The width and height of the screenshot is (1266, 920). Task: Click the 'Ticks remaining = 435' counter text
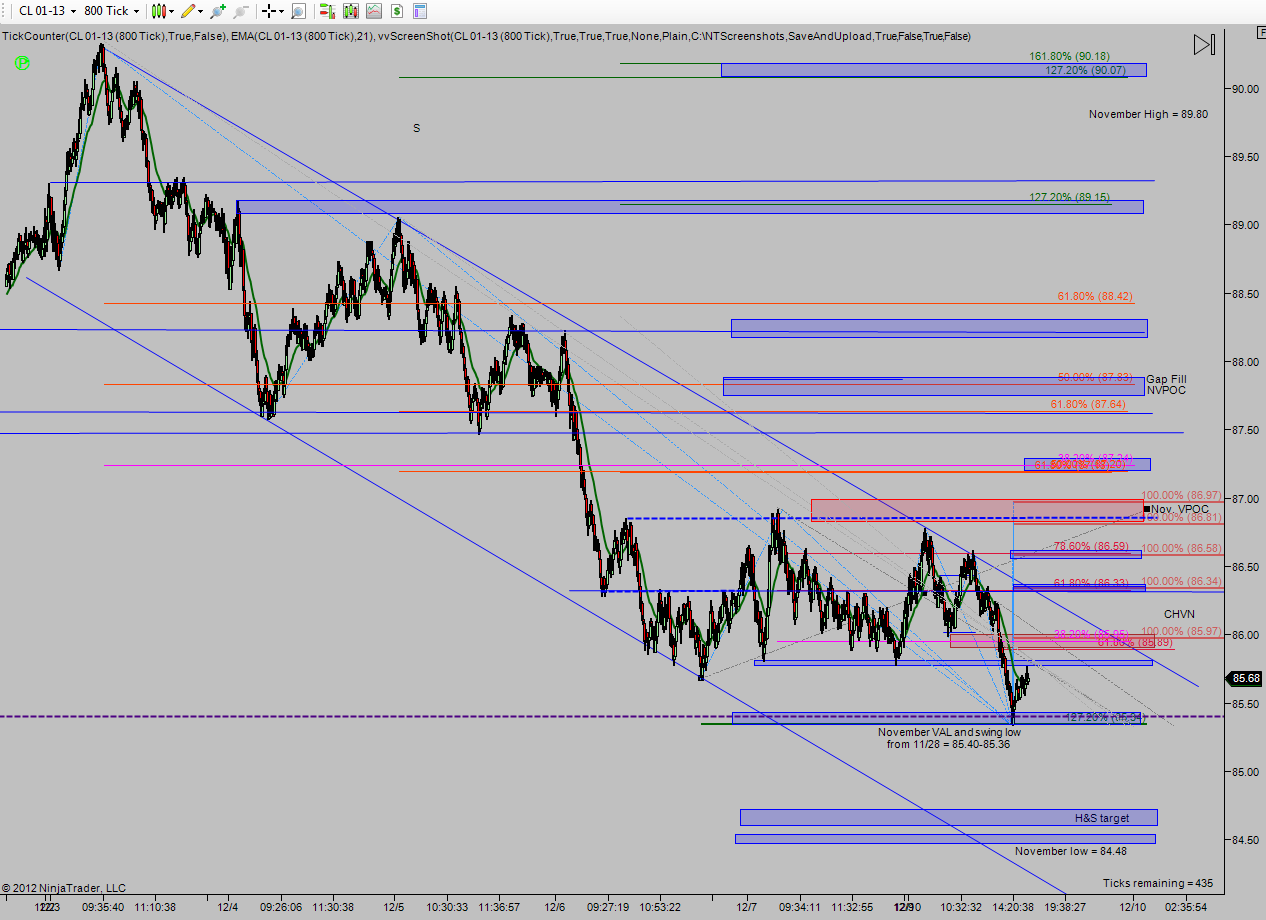1158,883
